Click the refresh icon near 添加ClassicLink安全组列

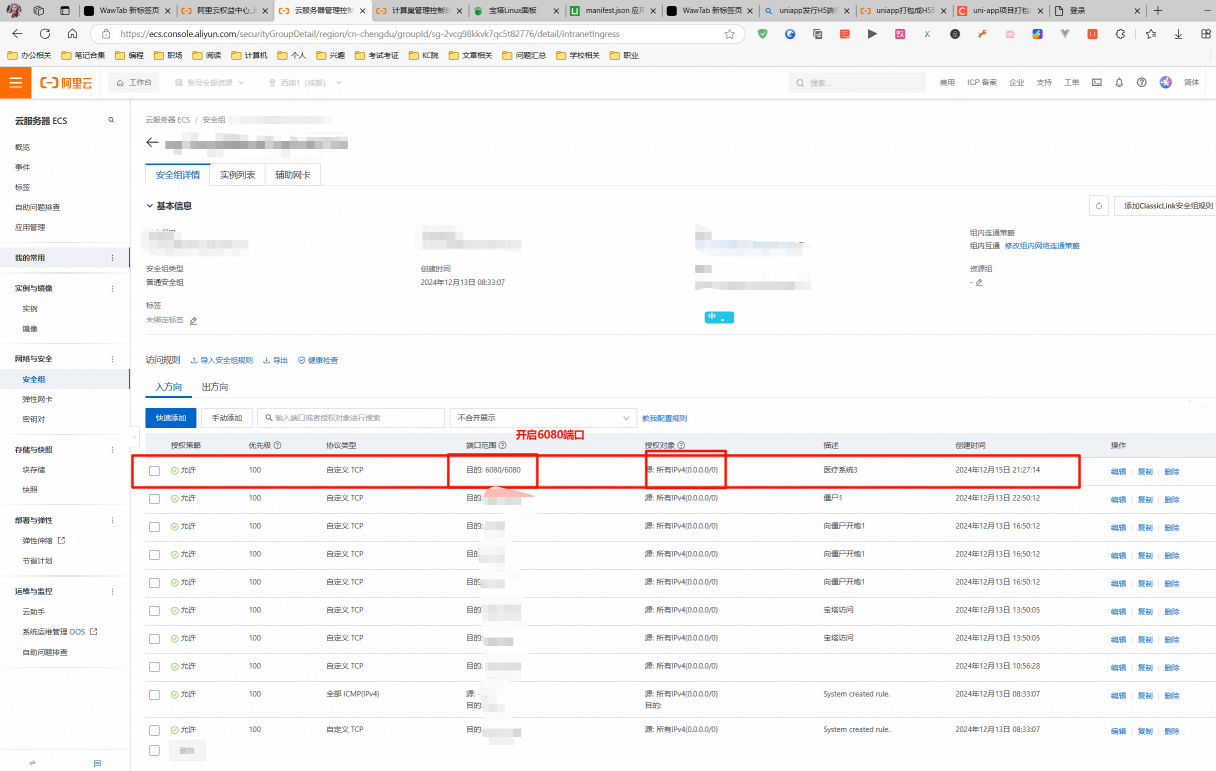tap(1098, 205)
